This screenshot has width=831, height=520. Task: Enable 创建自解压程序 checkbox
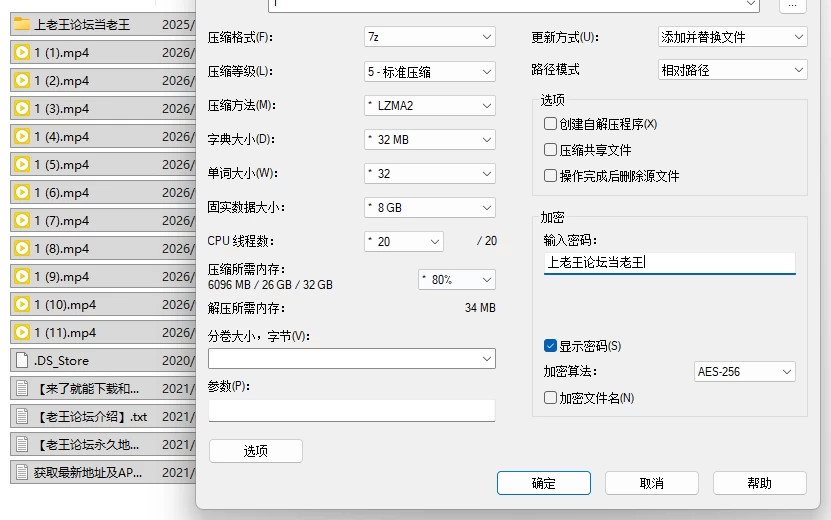pyautogui.click(x=550, y=124)
